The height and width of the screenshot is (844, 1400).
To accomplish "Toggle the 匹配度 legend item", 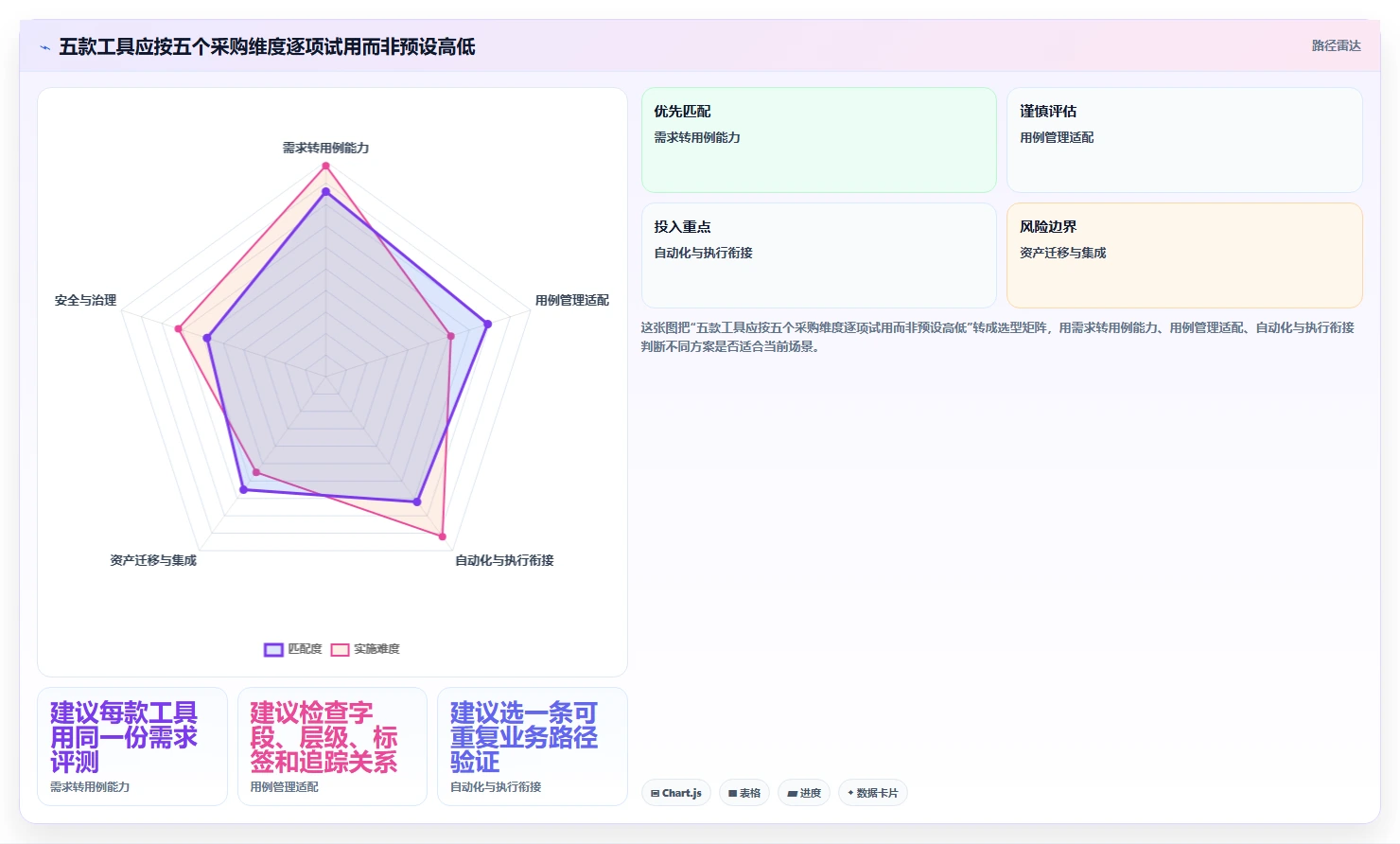I will point(293,649).
